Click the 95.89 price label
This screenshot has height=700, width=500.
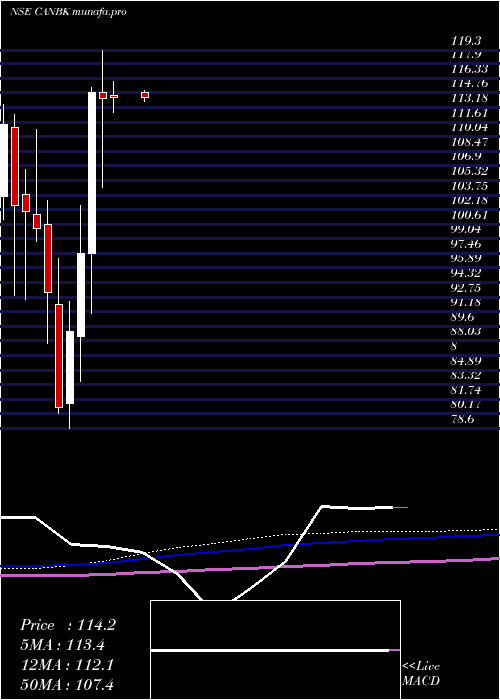tap(467, 259)
